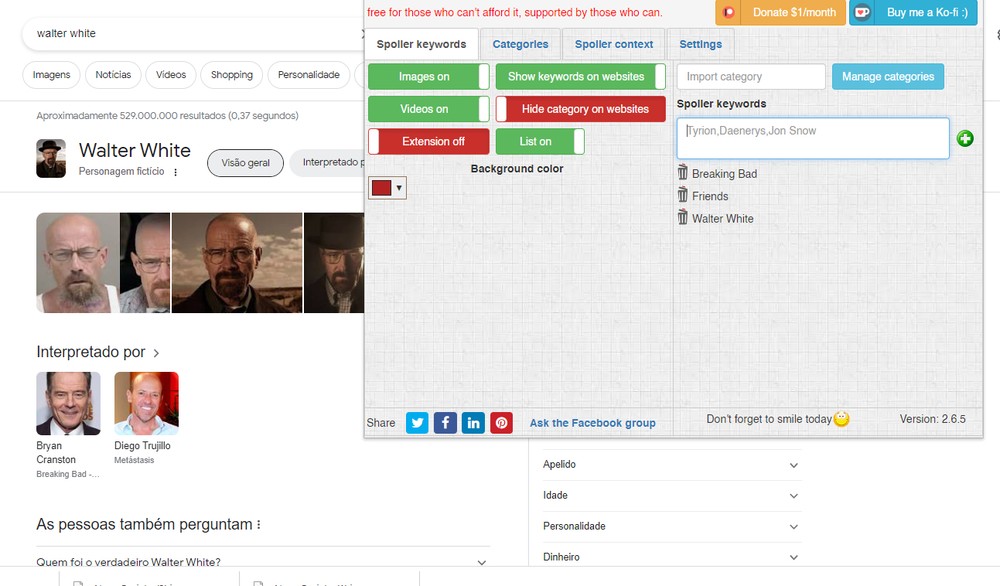The image size is (1000, 586).
Task: Open Ask the Facebook group link
Action: pyautogui.click(x=592, y=423)
